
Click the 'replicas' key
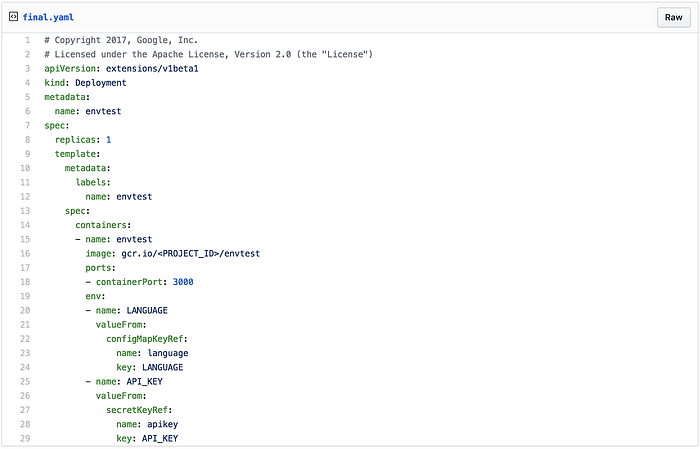[x=75, y=140]
